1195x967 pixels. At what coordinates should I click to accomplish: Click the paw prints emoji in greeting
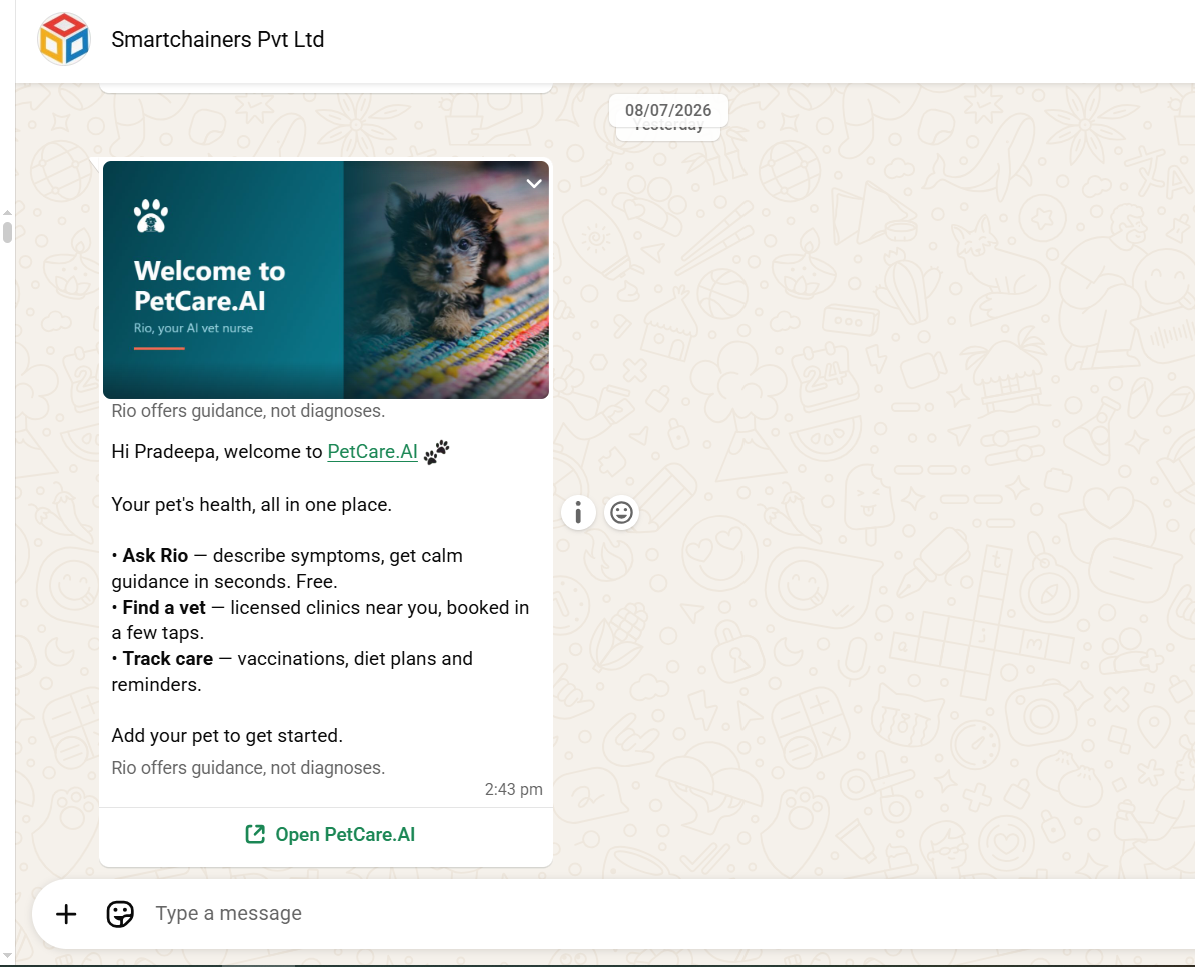pyautogui.click(x=437, y=452)
